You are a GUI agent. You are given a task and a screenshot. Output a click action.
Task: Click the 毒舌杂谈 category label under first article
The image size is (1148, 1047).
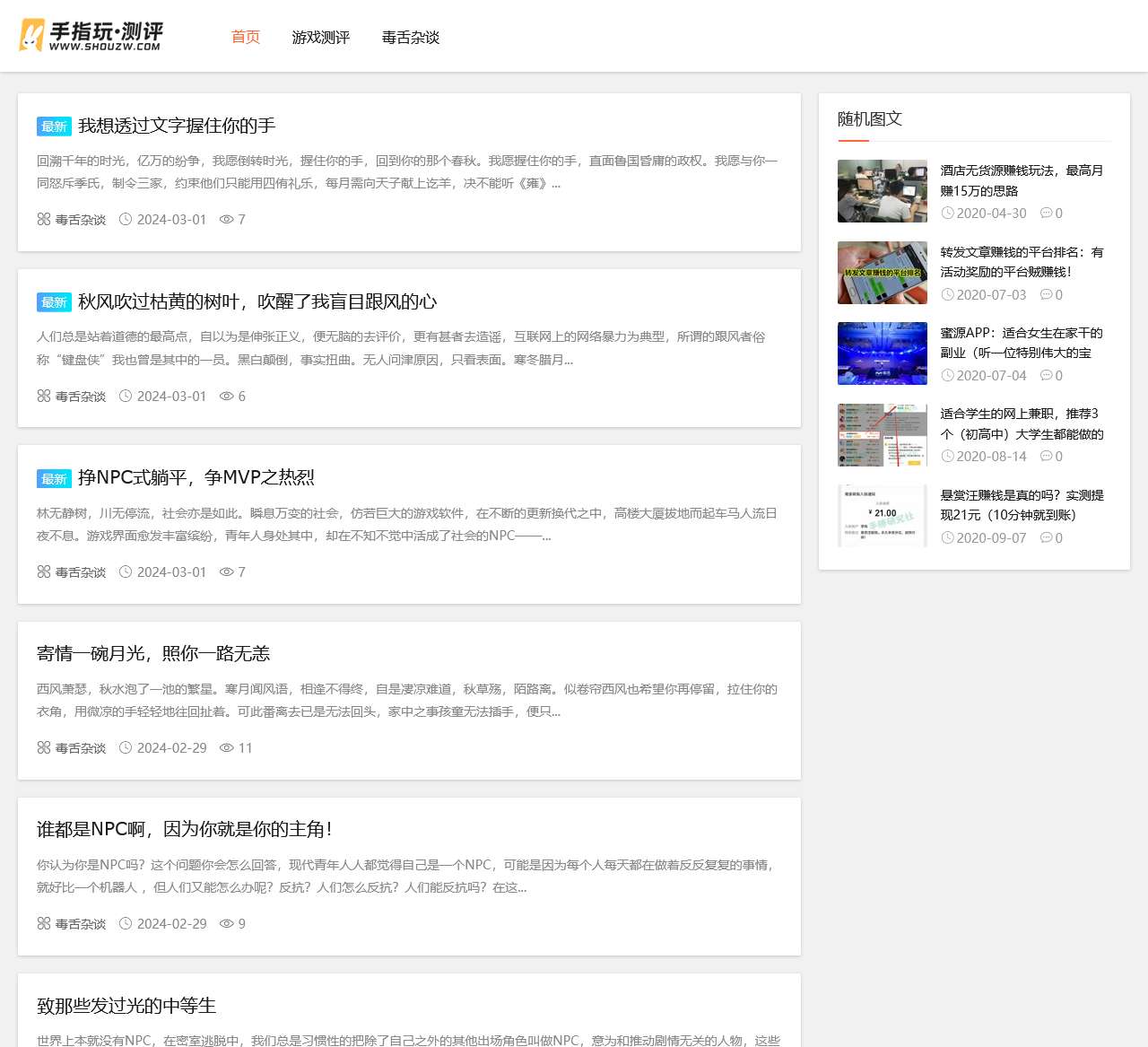click(79, 218)
